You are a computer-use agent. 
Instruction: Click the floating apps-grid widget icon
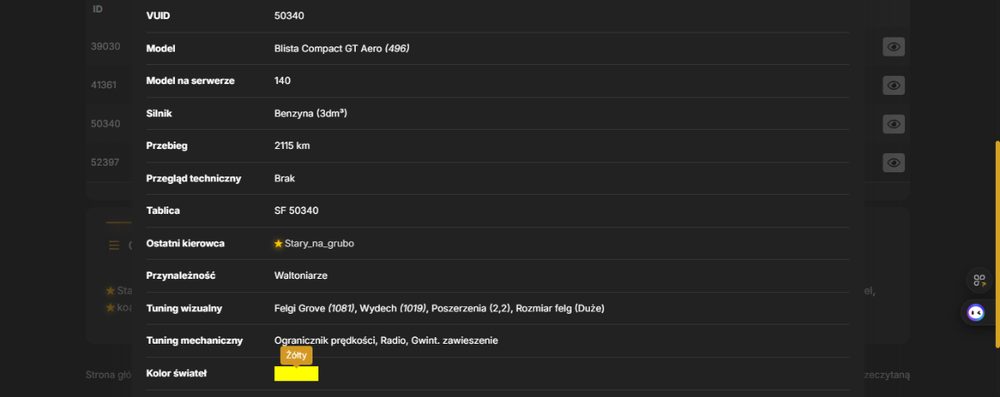tap(979, 280)
